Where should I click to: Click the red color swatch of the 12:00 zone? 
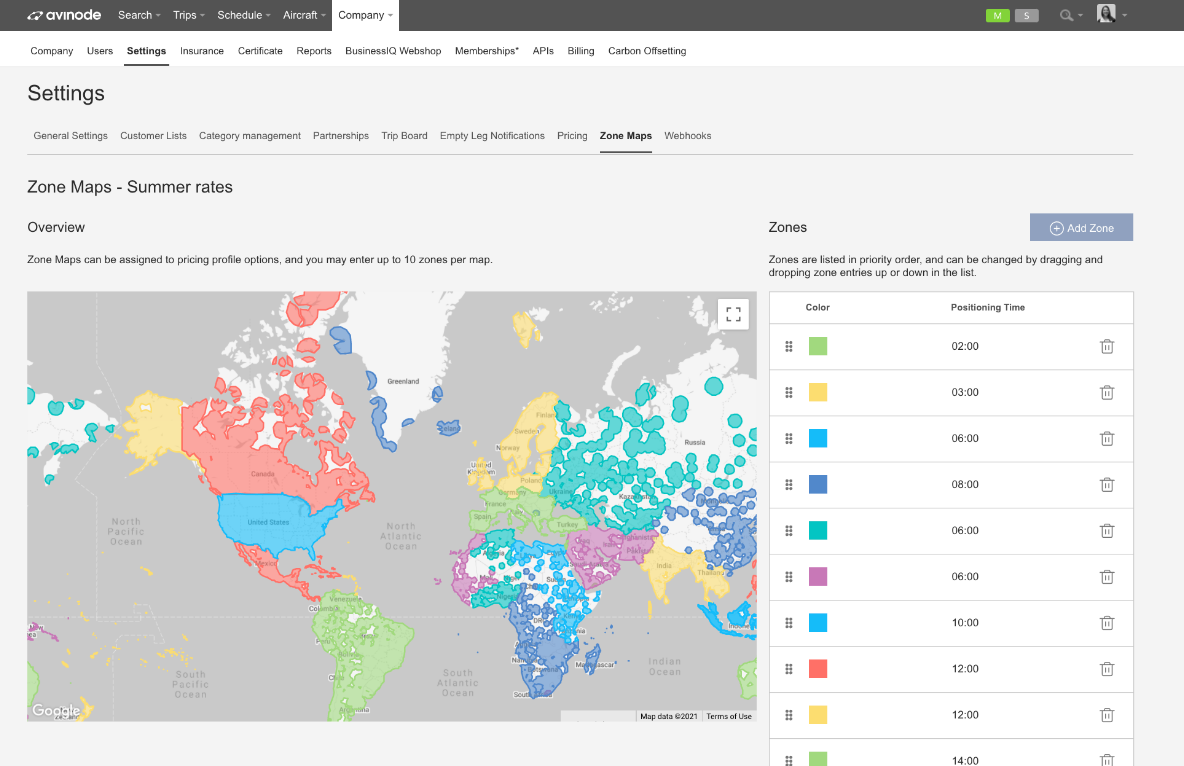pyautogui.click(x=818, y=669)
